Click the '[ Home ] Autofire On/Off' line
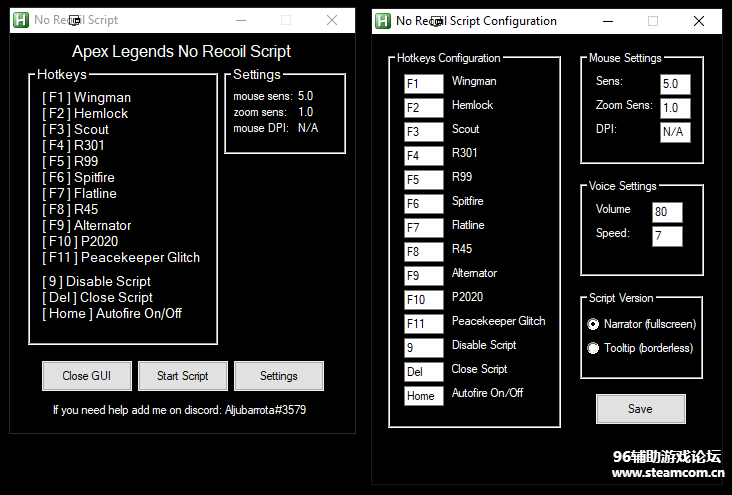732x495 pixels. click(x=112, y=313)
